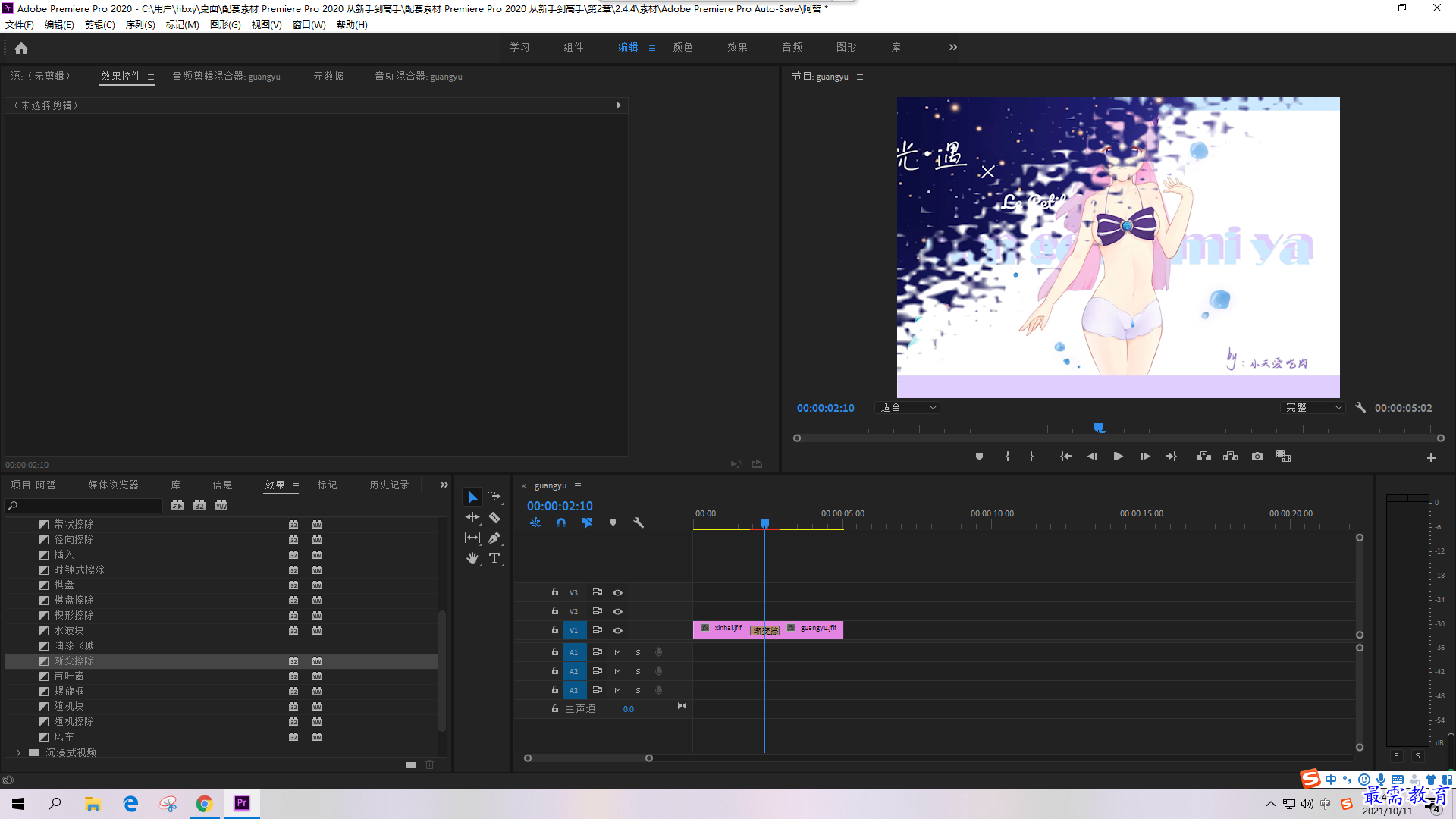Toggle V2 track output eye
The image size is (1456, 819).
coord(617,611)
